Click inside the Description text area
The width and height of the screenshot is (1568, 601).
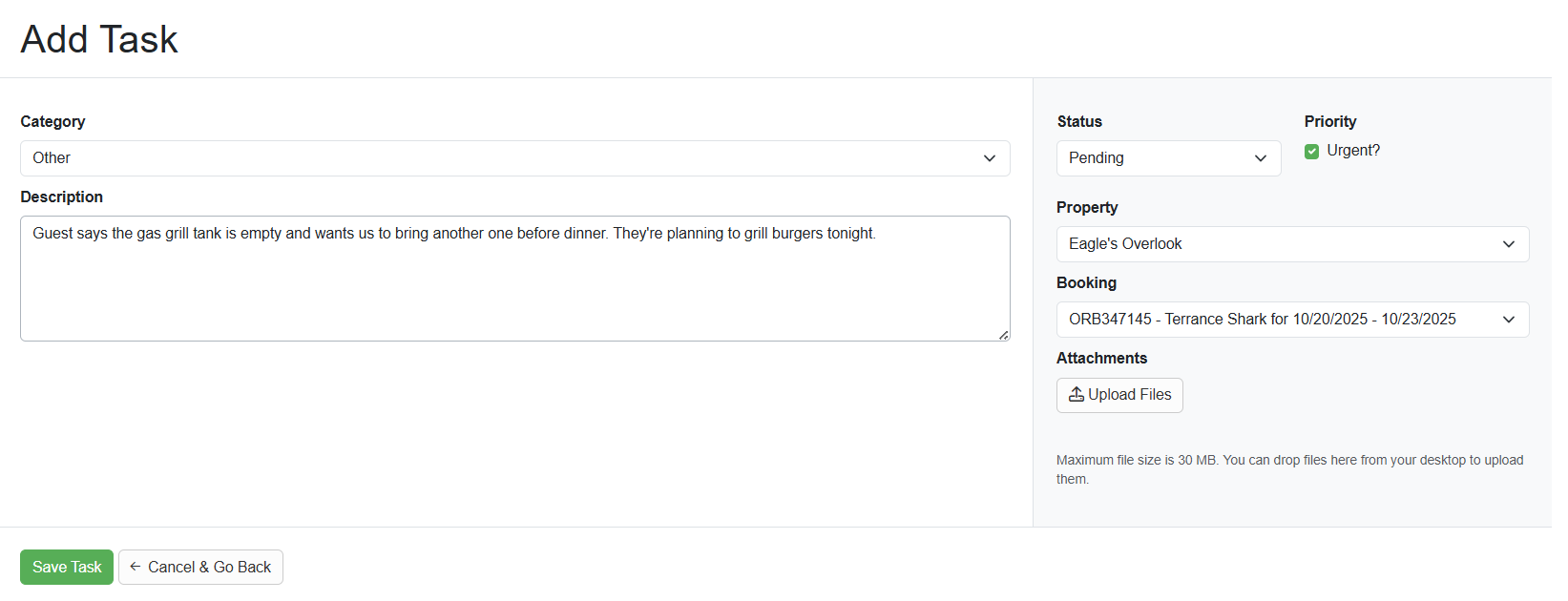coord(515,277)
